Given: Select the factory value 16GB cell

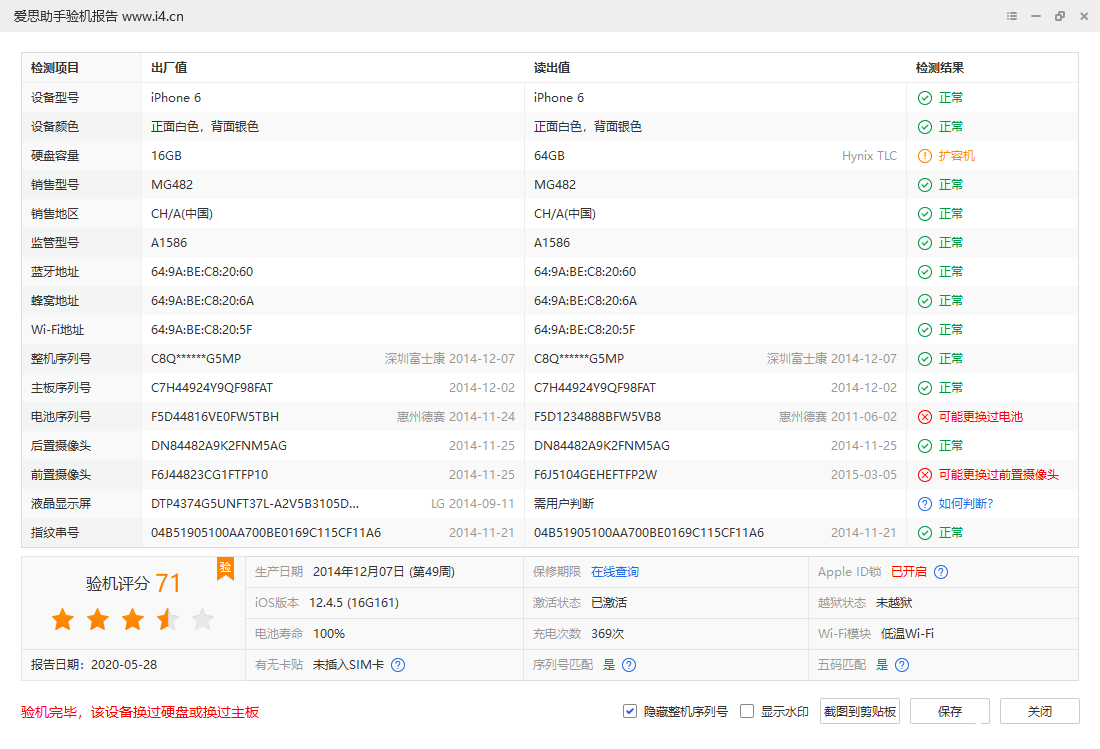Looking at the screenshot, I should [x=166, y=156].
